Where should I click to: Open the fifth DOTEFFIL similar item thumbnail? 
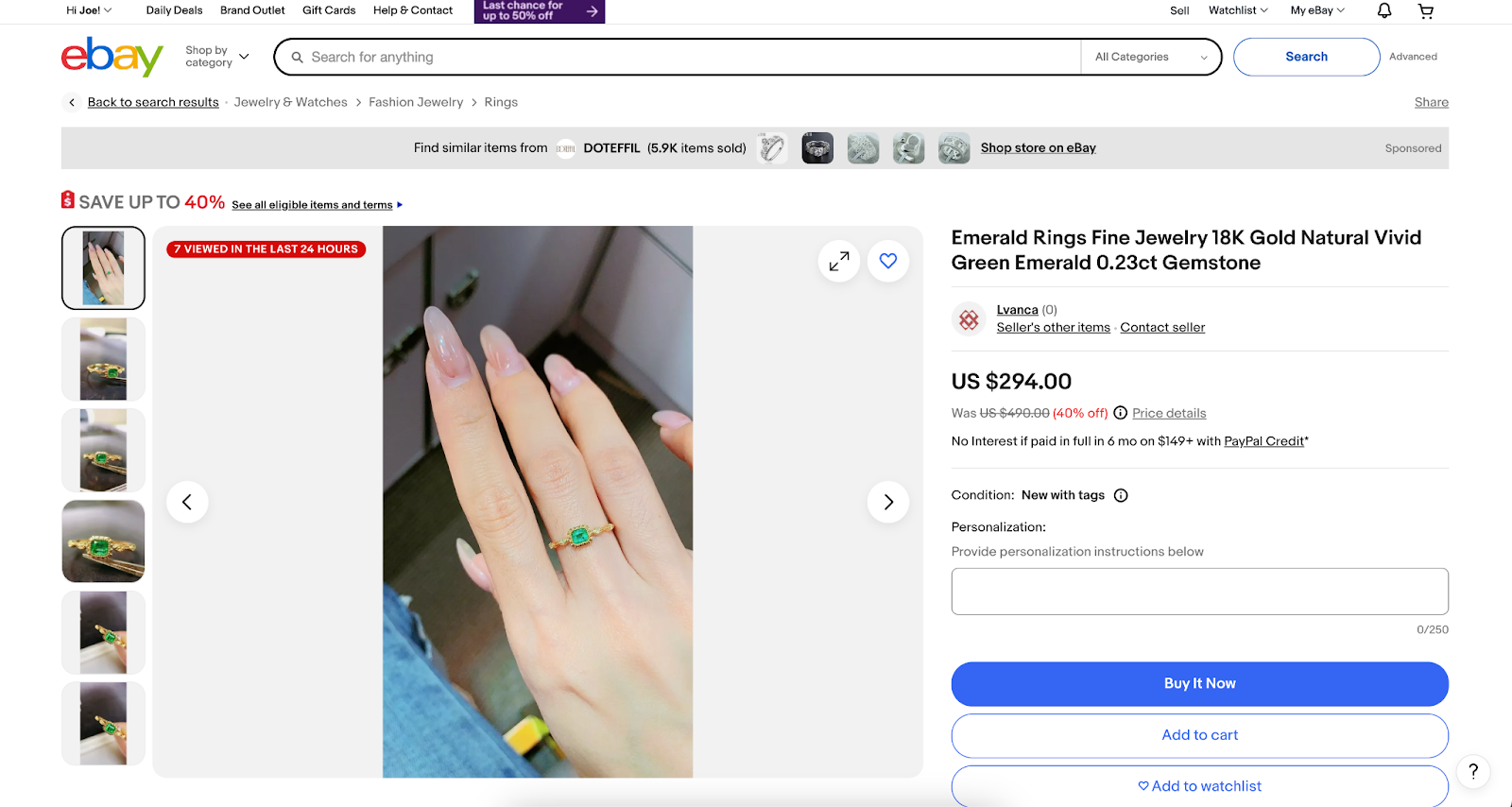coord(954,148)
